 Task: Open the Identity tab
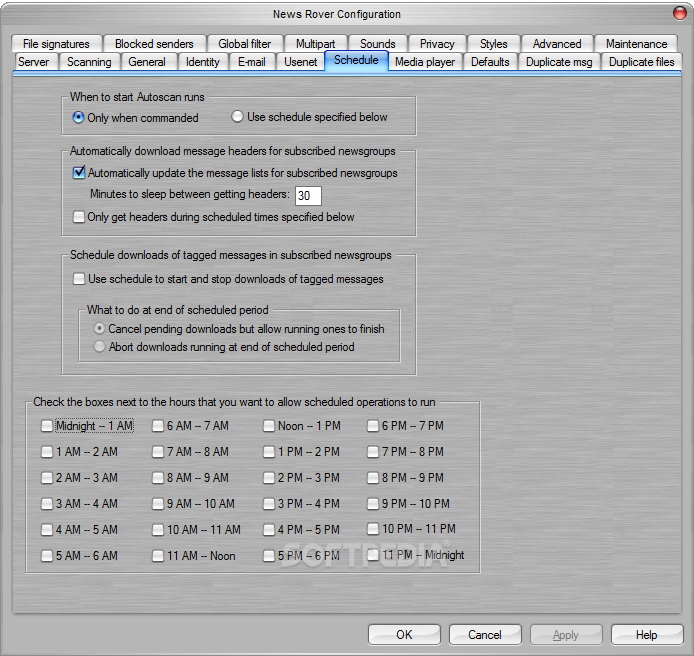pos(202,62)
